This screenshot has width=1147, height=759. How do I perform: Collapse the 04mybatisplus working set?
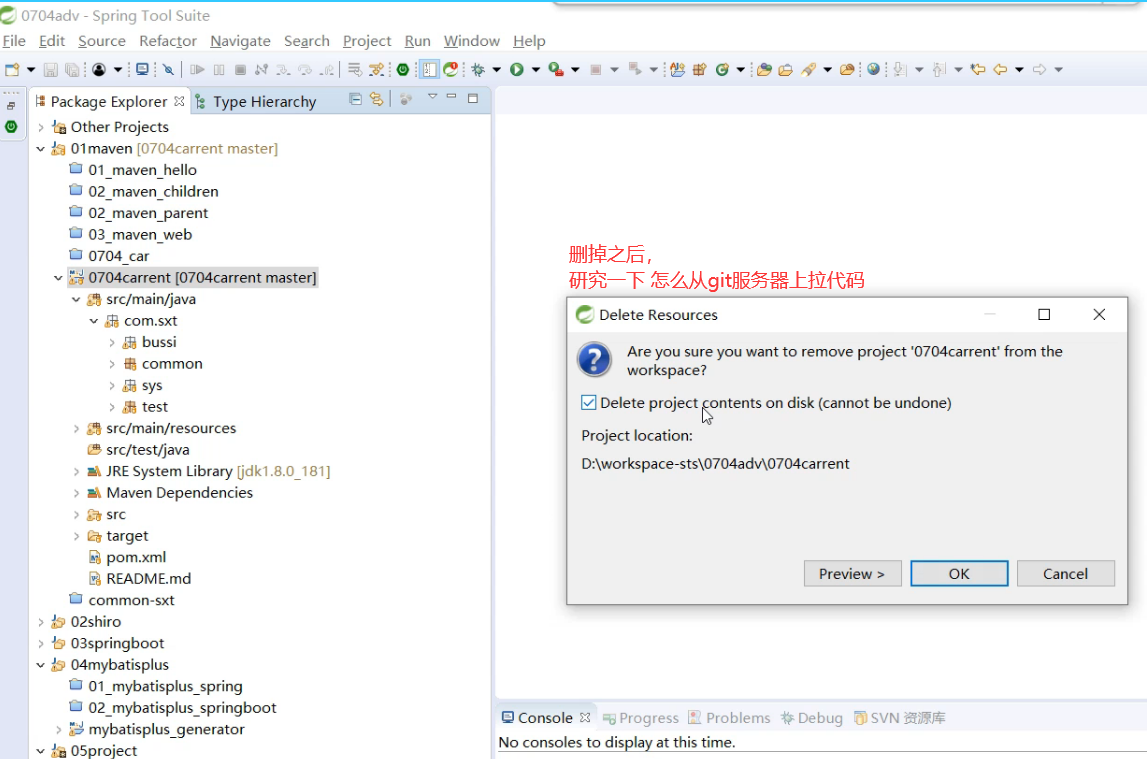41,665
